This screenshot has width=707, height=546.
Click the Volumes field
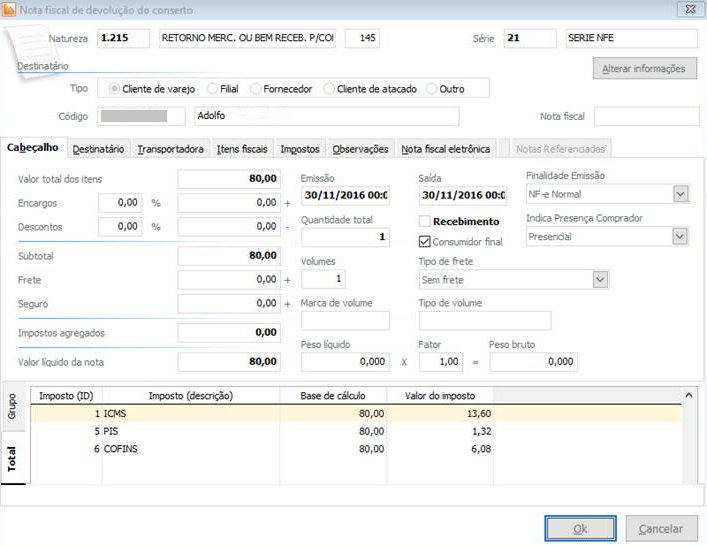323,279
